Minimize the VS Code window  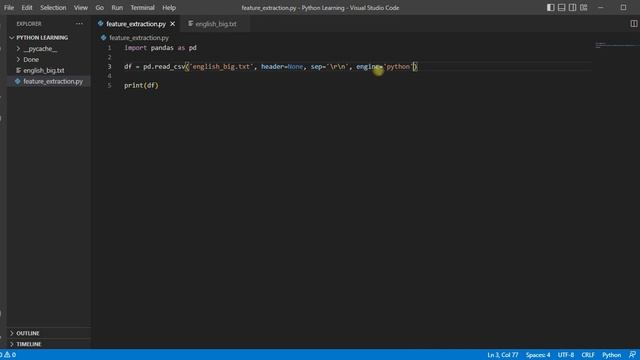coord(601,7)
